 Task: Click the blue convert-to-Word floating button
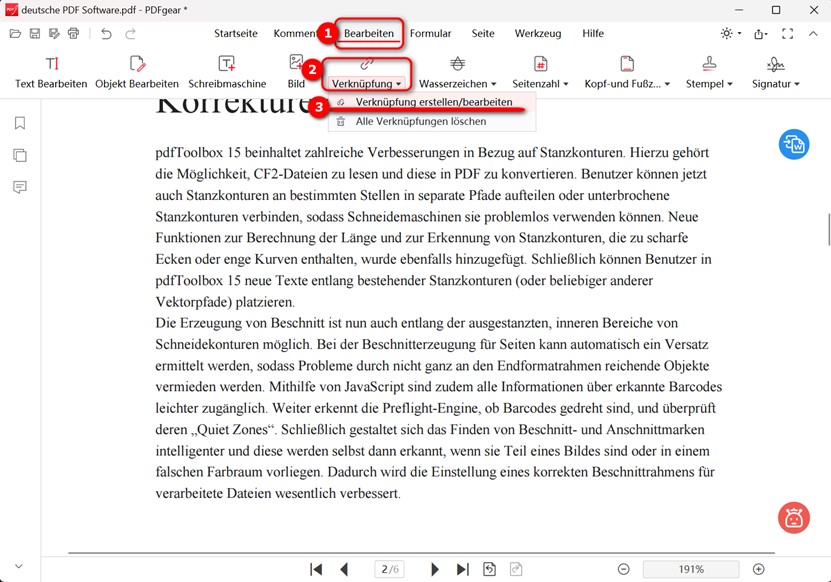pos(793,144)
